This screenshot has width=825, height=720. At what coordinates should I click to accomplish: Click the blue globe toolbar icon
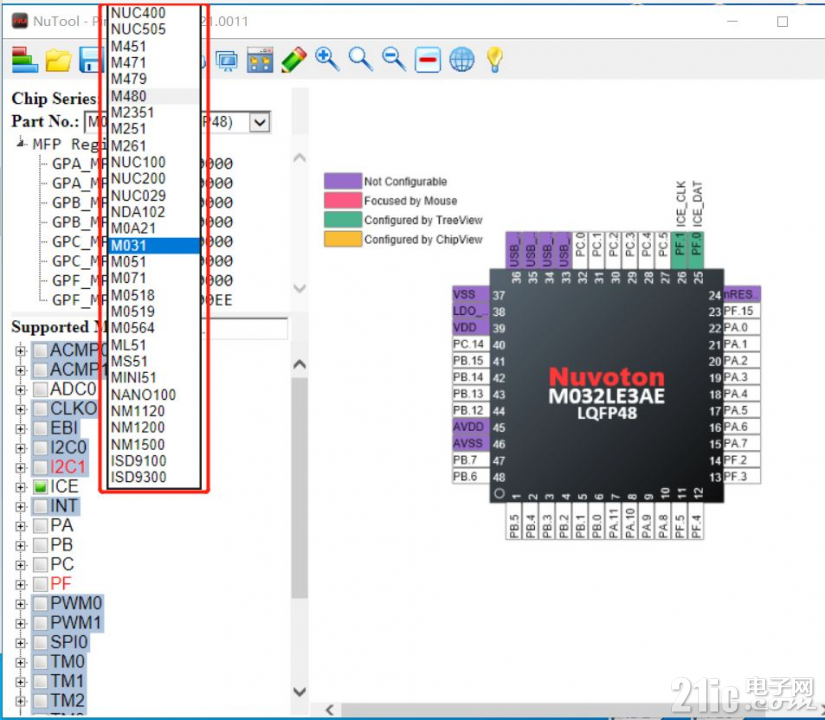[x=461, y=59]
